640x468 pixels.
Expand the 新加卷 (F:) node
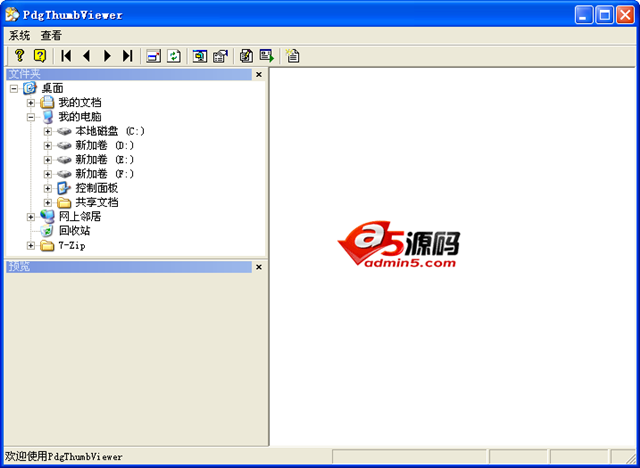(x=47, y=174)
